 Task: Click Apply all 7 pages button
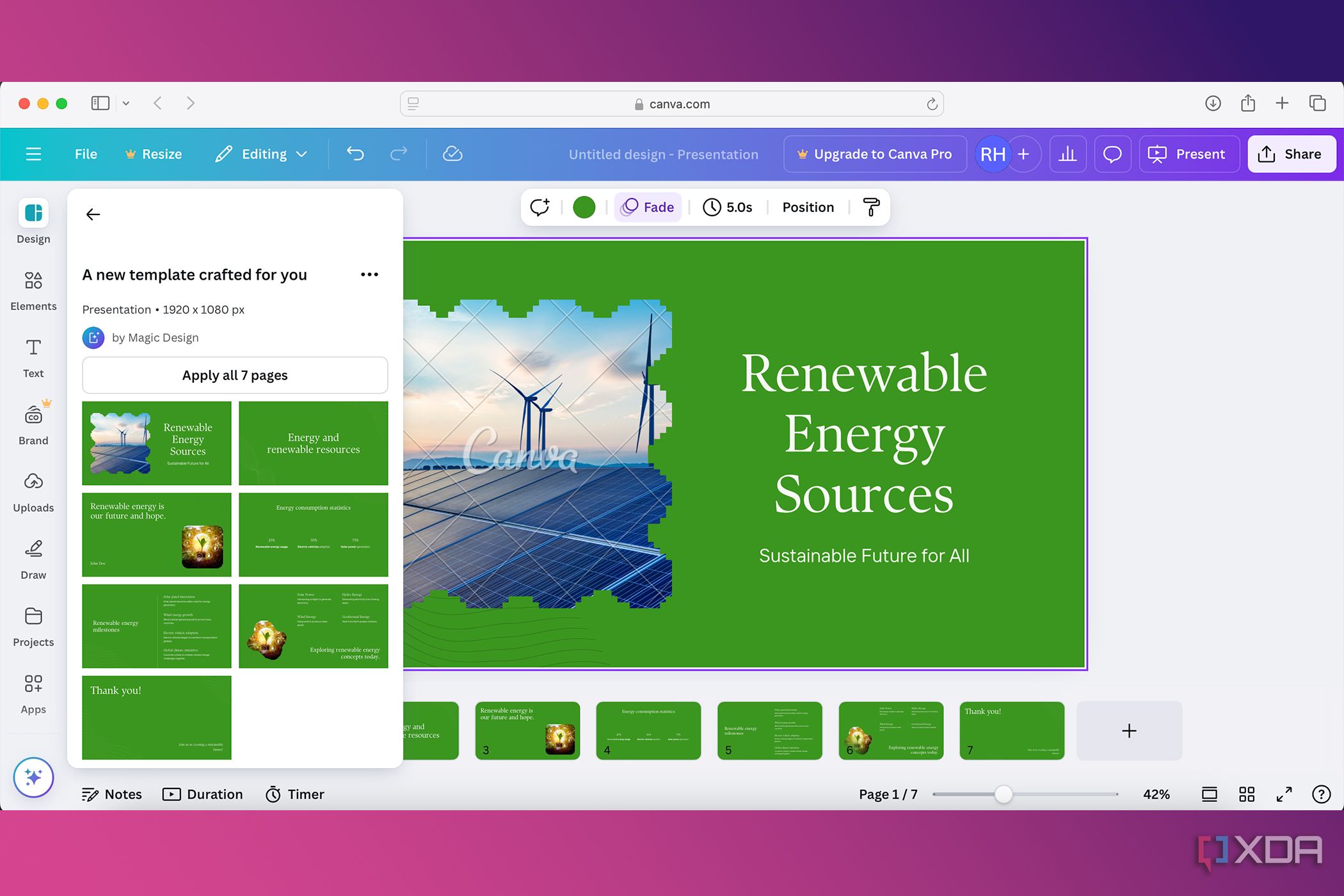click(x=235, y=375)
